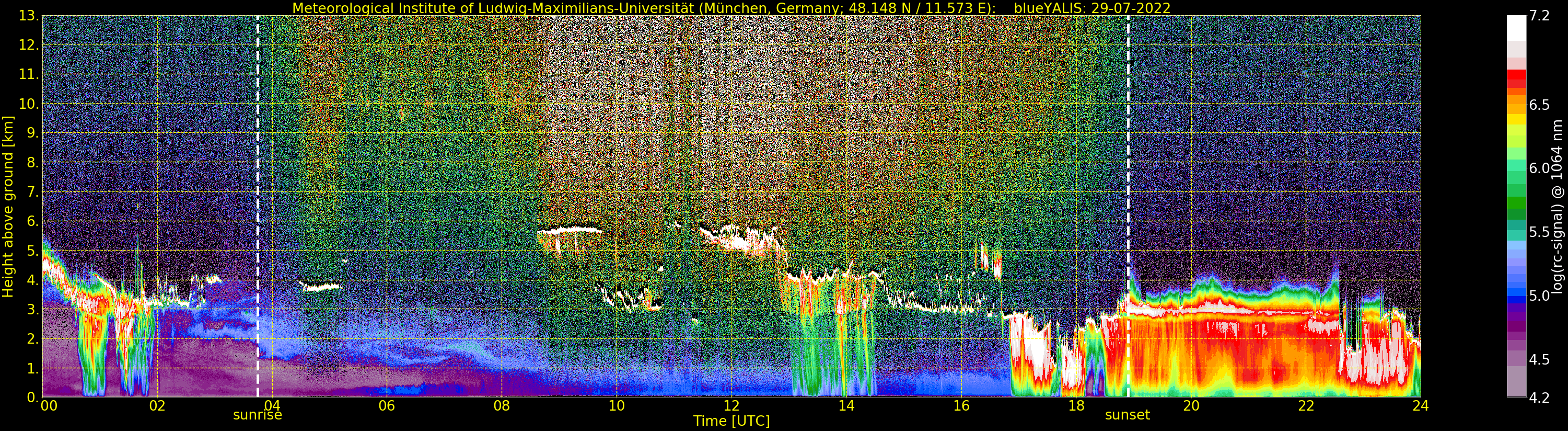Click the height tick label '4.'

pos(33,280)
